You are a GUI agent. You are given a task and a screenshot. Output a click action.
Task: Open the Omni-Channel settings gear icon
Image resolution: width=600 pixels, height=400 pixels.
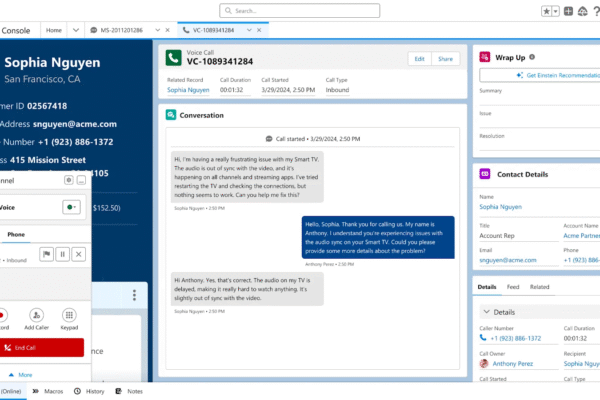pos(68,180)
